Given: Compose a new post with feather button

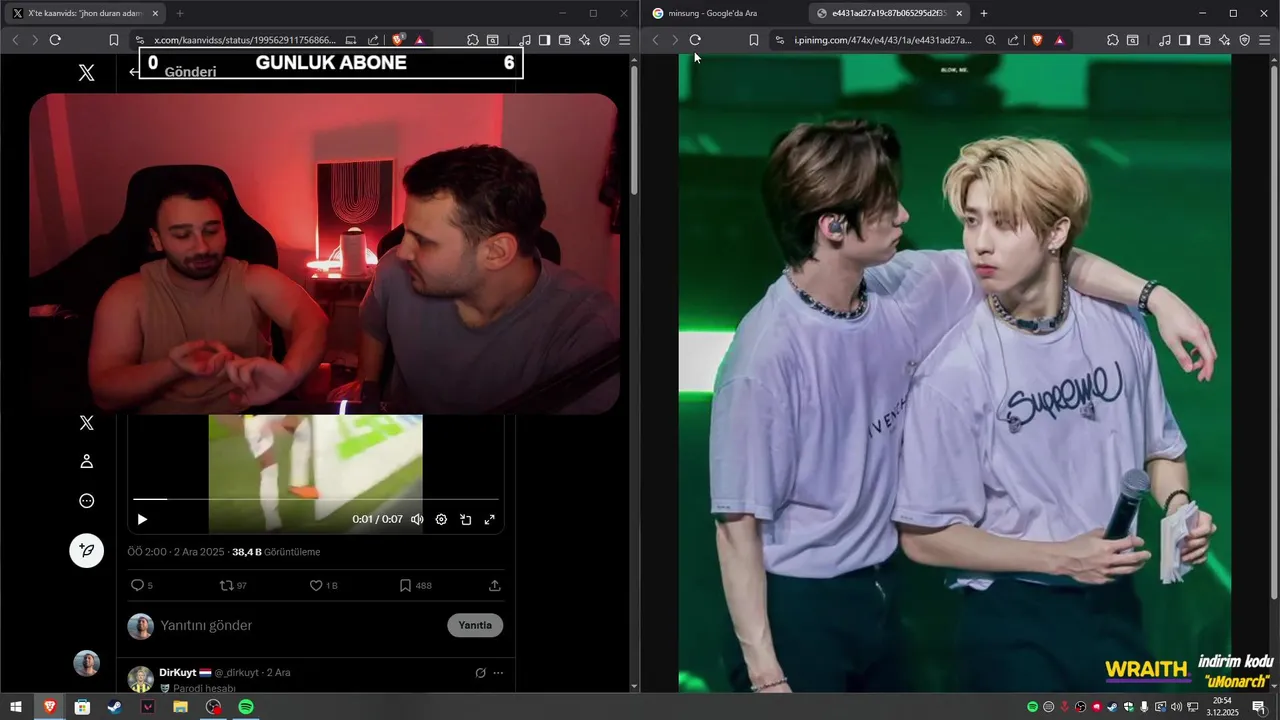Looking at the screenshot, I should coord(87,550).
